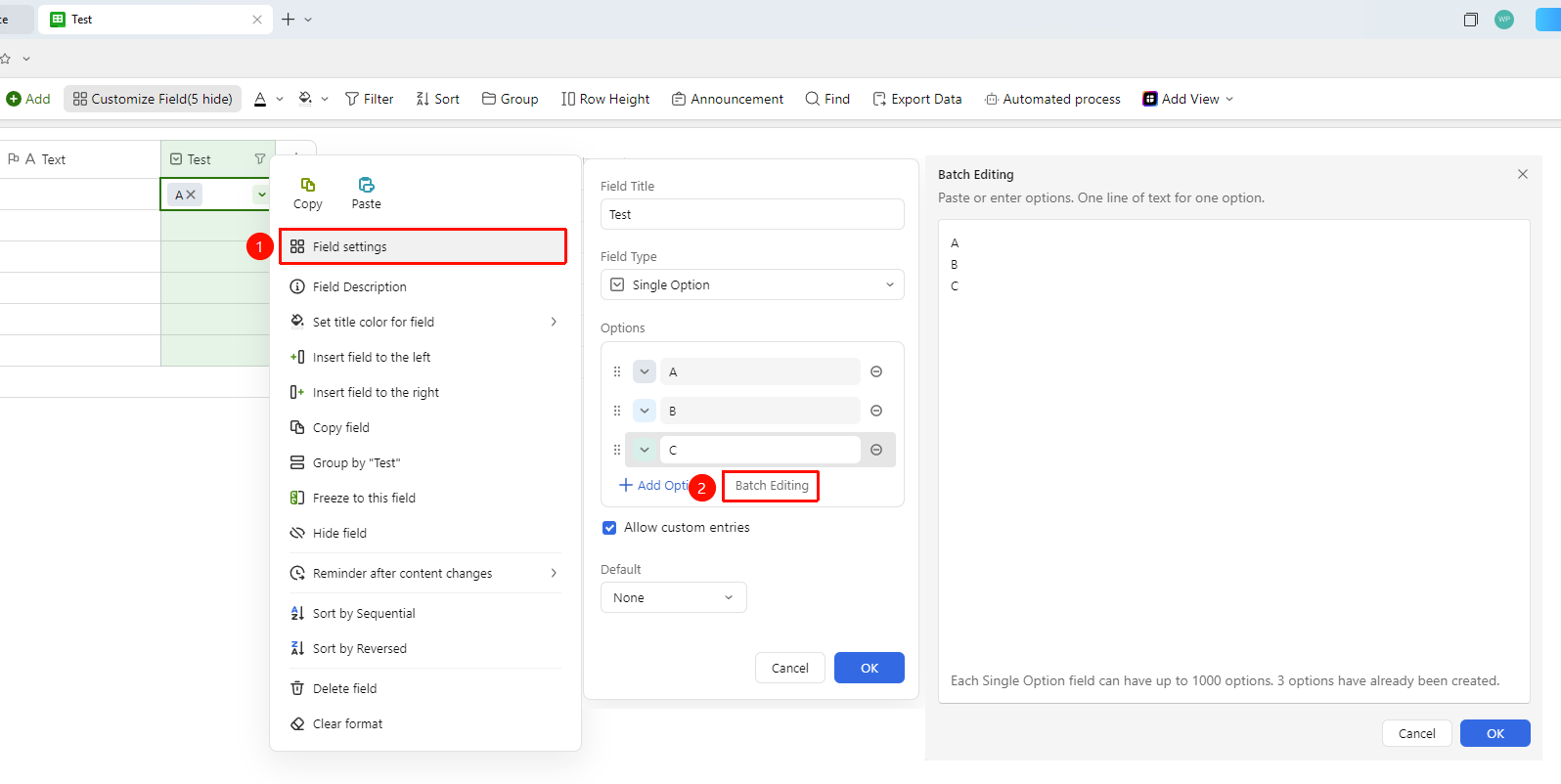Open the Find tool
This screenshot has width=1561, height=784.
point(827,99)
